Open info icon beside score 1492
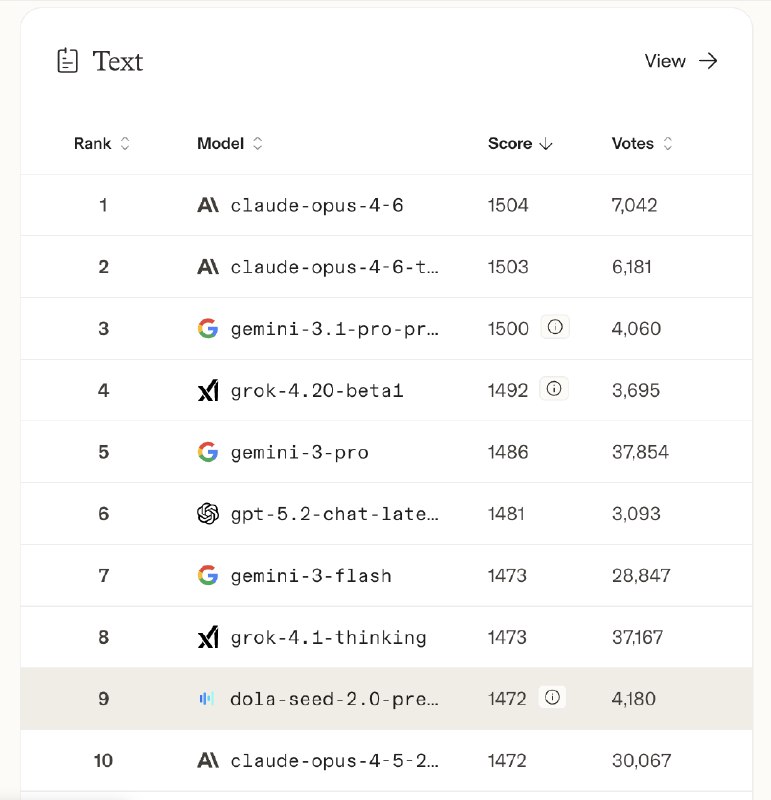771x800 pixels. pyautogui.click(x=555, y=389)
